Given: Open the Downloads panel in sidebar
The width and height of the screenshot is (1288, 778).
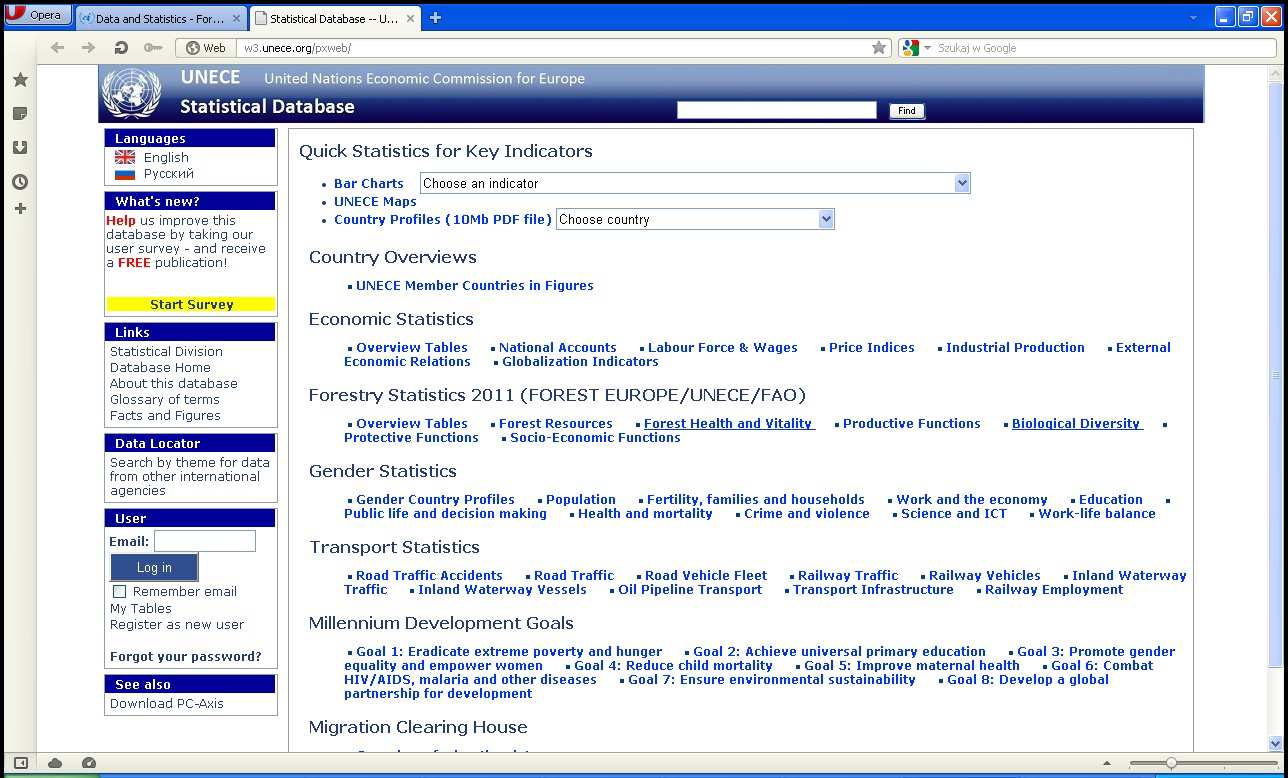Looking at the screenshot, I should [x=20, y=147].
